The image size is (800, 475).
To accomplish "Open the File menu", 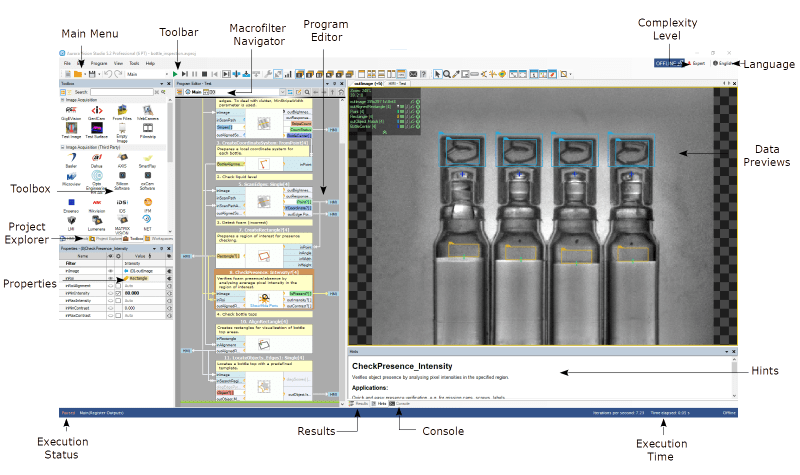I will click(67, 63).
